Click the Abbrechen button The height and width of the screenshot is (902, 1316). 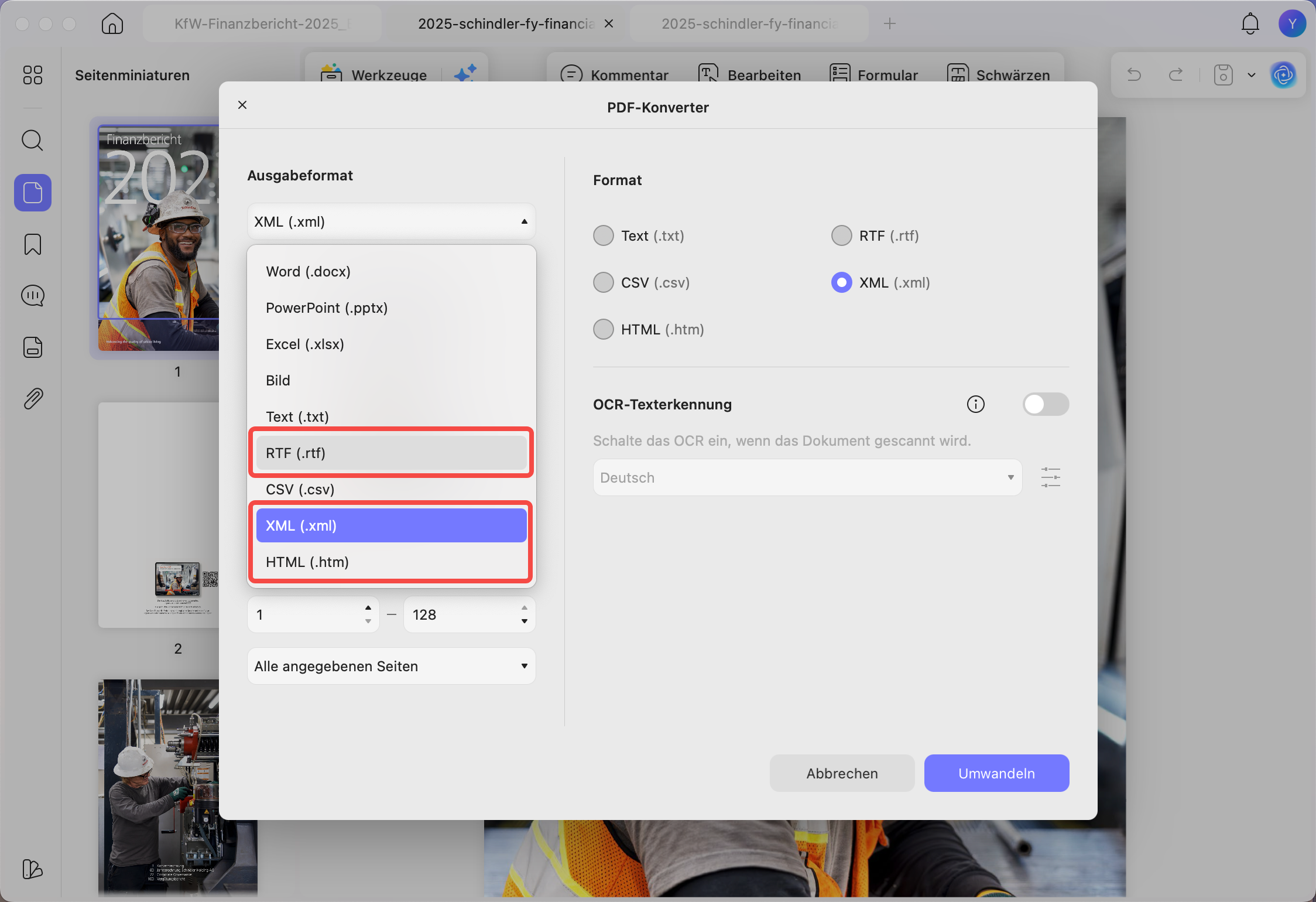(842, 773)
